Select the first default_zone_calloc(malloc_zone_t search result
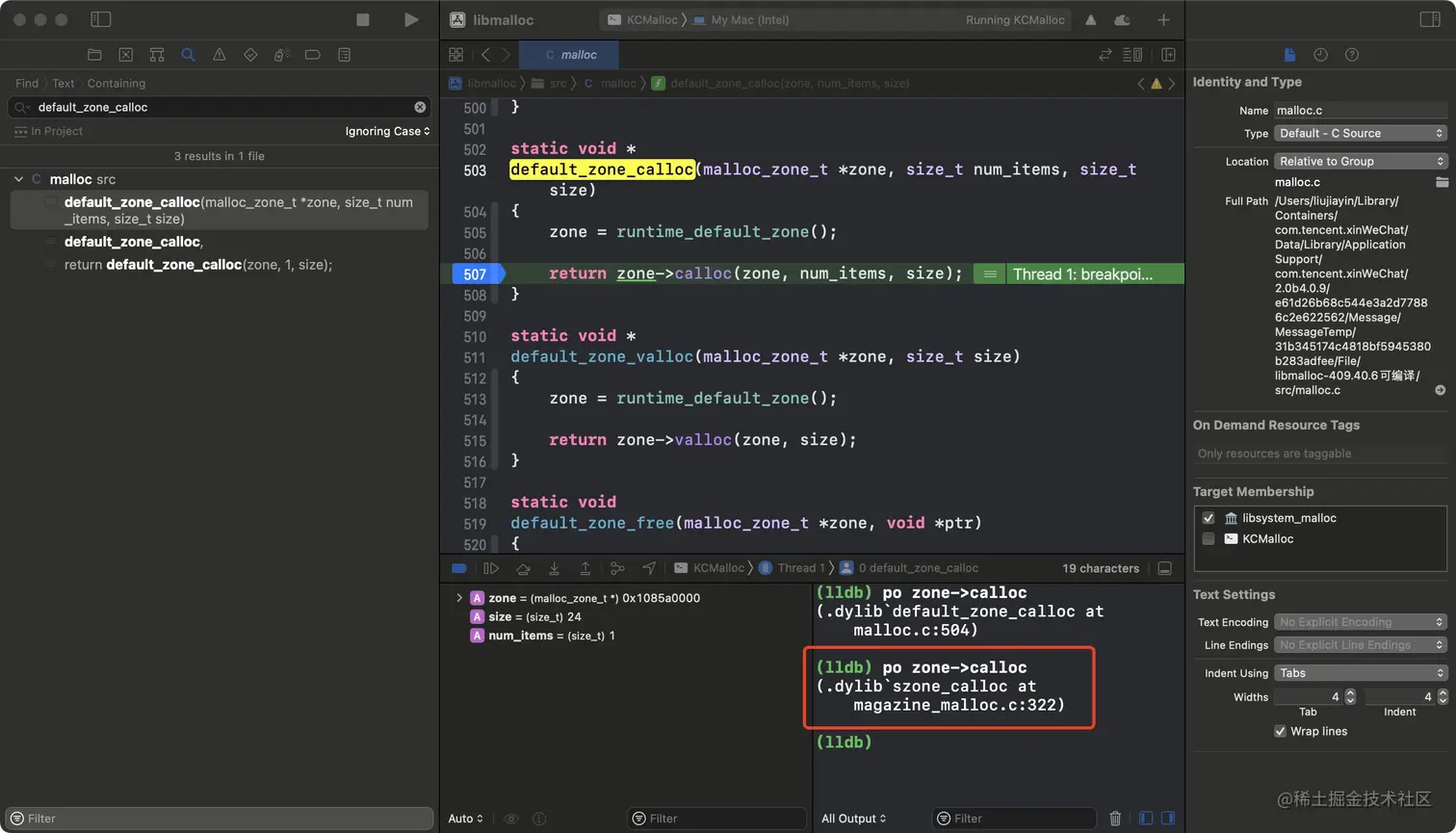This screenshot has height=833, width=1456. click(x=220, y=210)
